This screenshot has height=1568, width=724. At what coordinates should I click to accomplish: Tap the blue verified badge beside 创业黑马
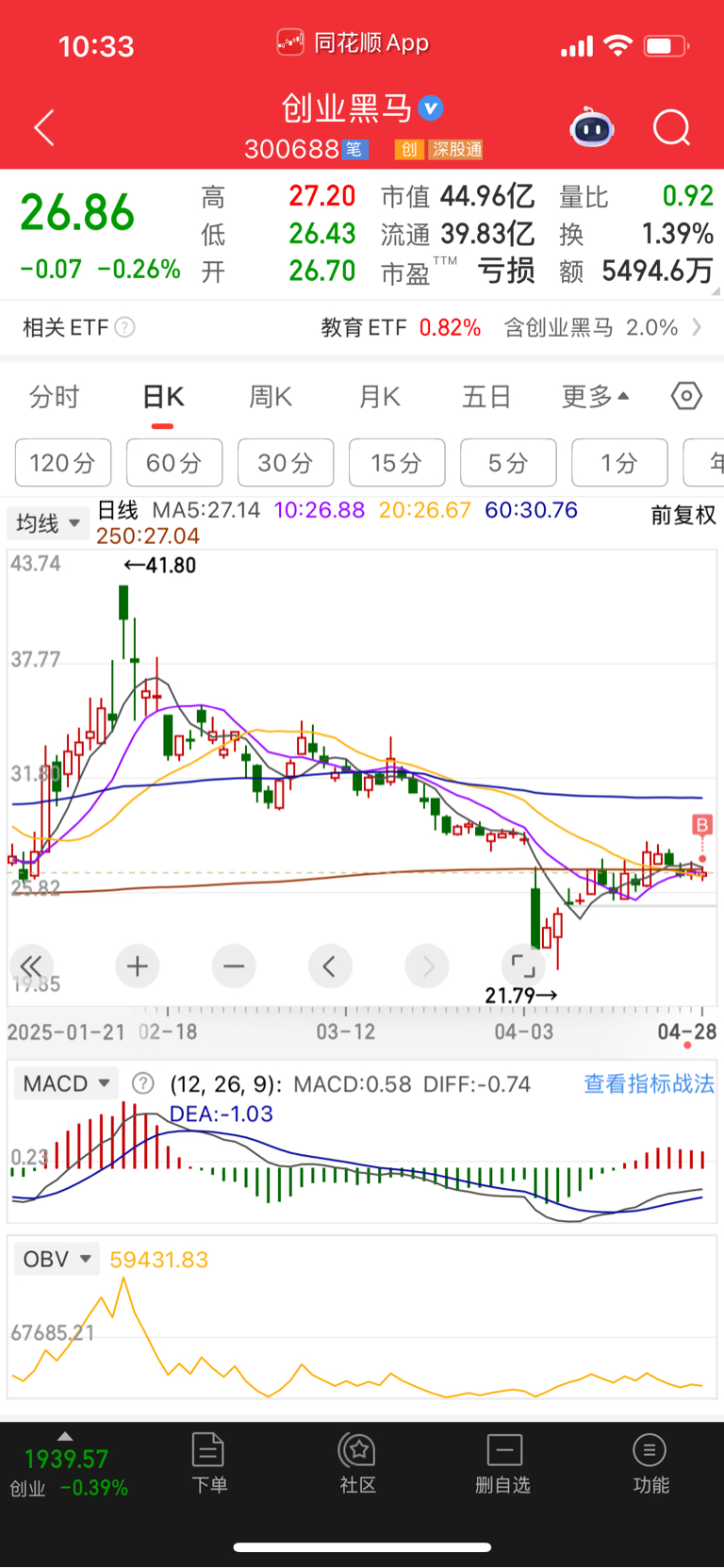point(431,108)
